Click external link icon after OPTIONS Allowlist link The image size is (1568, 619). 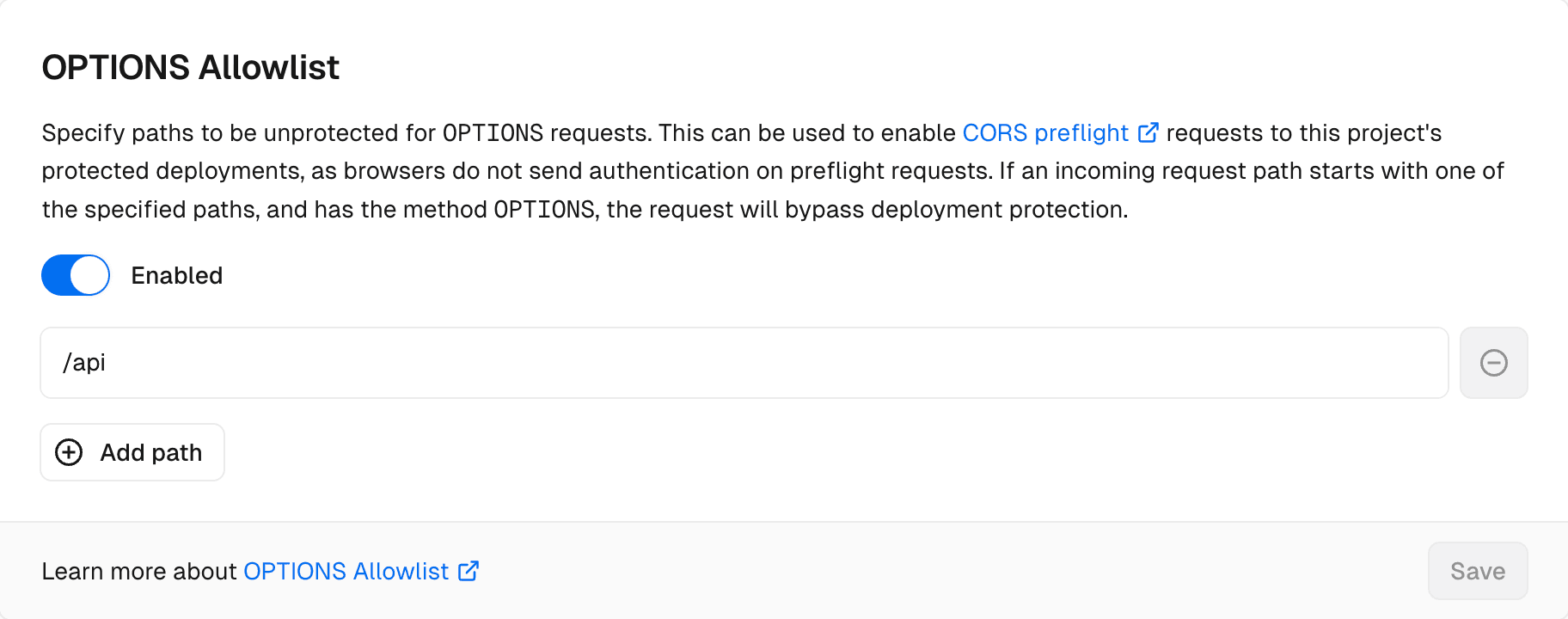[x=469, y=571]
